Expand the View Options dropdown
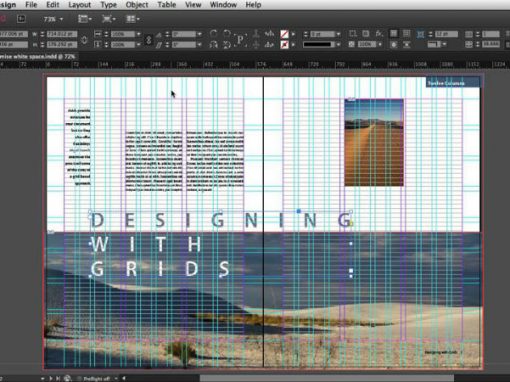This screenshot has height=382, width=510. (85, 19)
